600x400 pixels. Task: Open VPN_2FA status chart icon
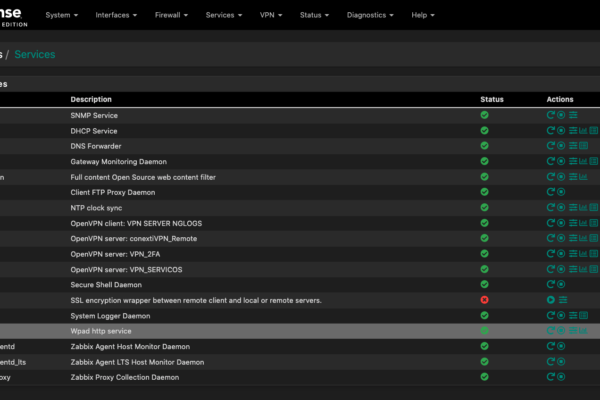(x=583, y=253)
